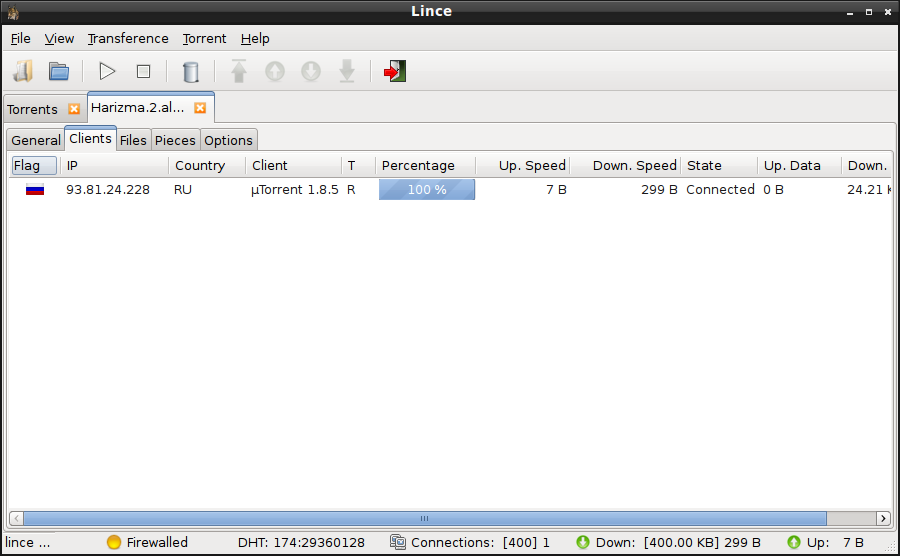Open a new torrent file icon
Viewport: 900px width, 556px height.
click(23, 71)
